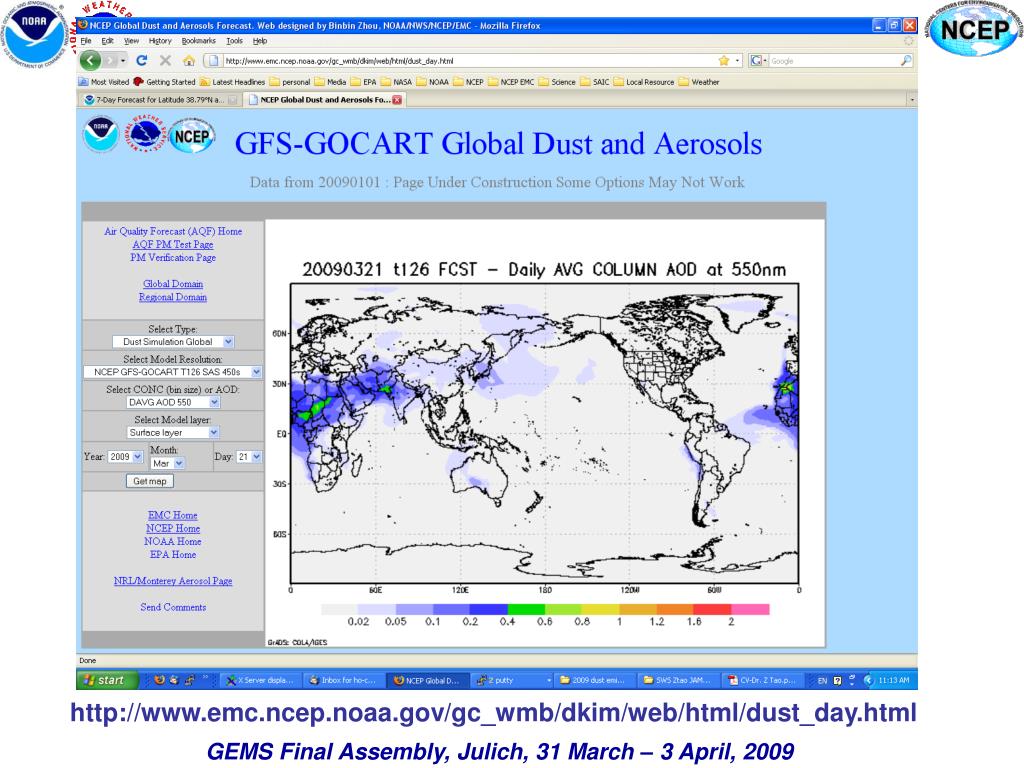
Task: Open the Most Visited bookmark
Action: tap(104, 82)
